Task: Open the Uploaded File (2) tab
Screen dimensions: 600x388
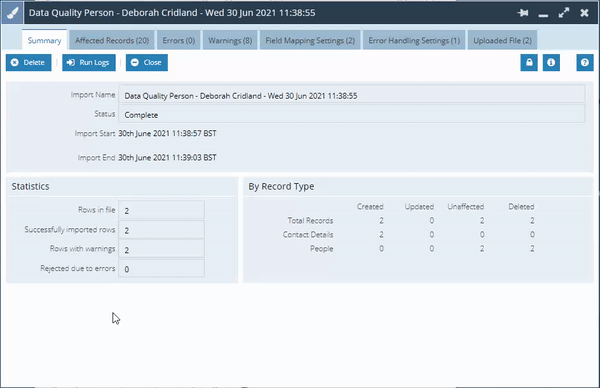Action: coord(502,40)
